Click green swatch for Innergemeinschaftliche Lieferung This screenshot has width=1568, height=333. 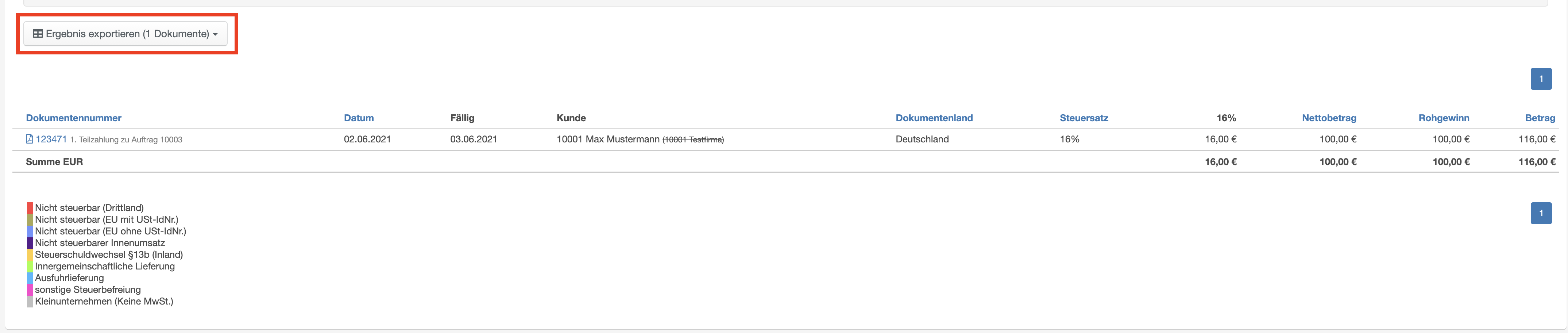coord(30,267)
